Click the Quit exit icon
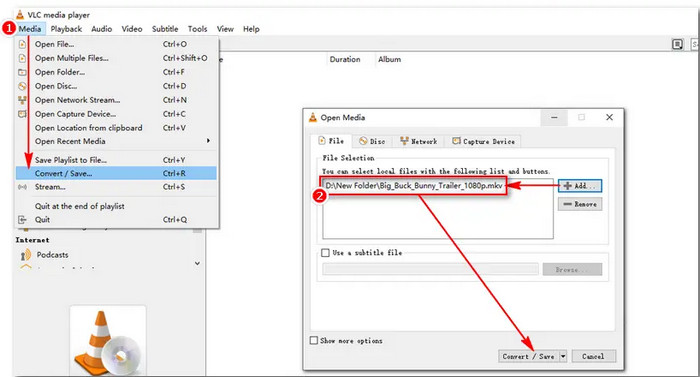 coord(22,220)
